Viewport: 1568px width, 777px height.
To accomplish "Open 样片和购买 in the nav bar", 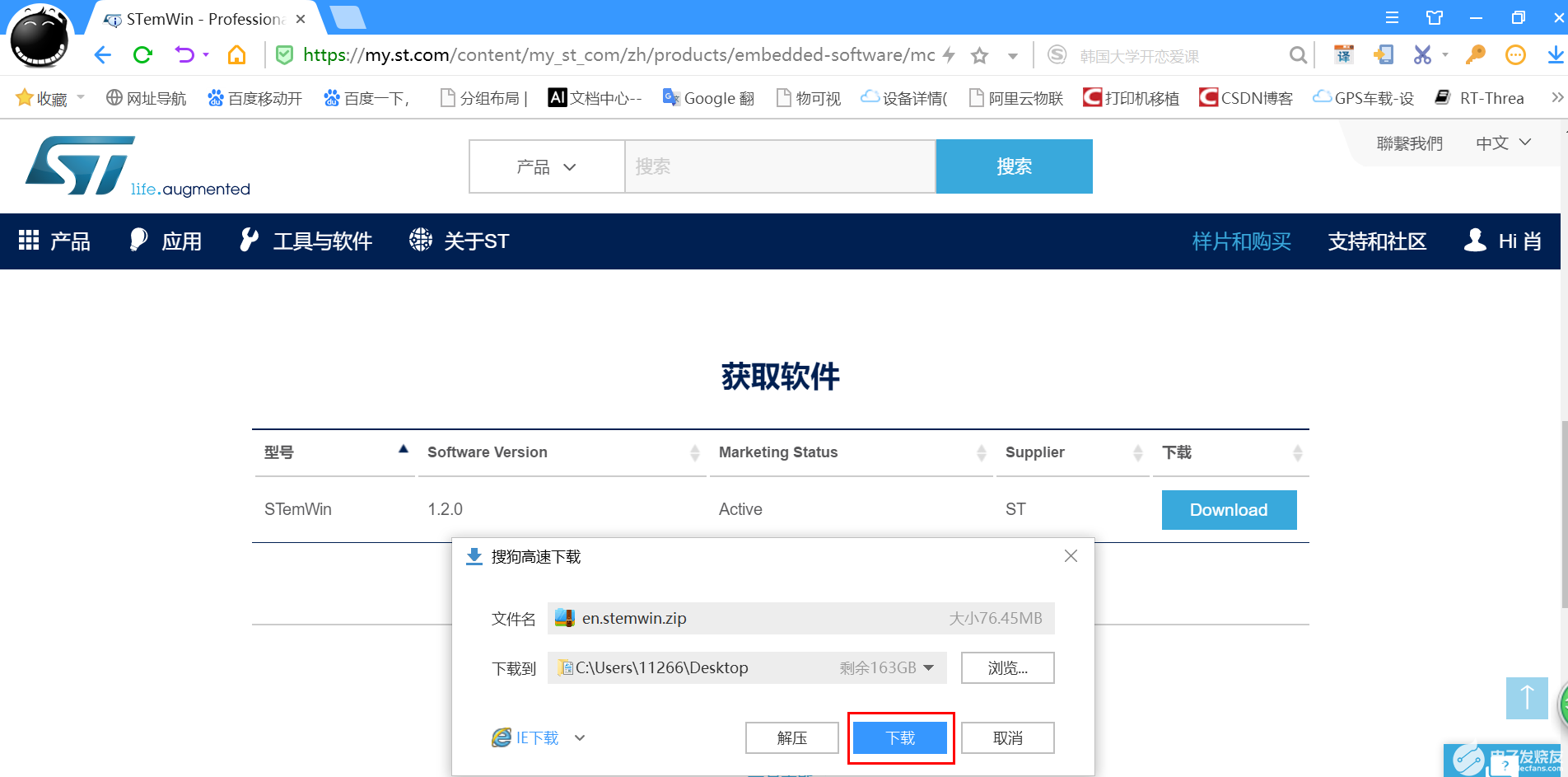I will 1241,241.
